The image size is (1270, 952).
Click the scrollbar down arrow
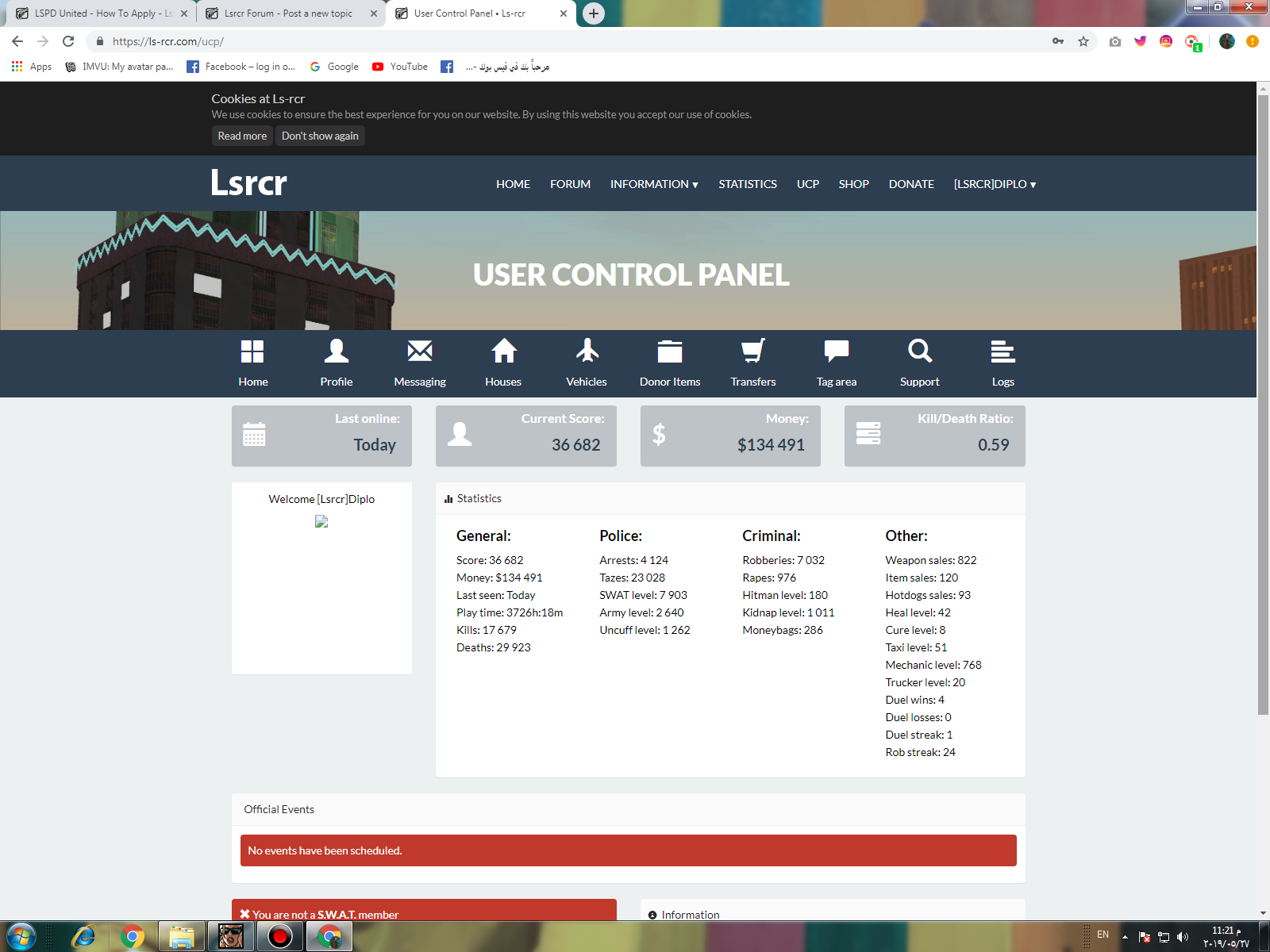[1263, 913]
